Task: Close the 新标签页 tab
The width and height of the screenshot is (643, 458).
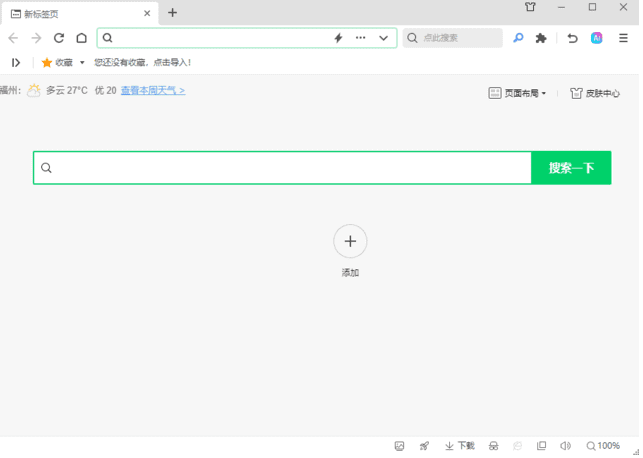Action: (147, 14)
